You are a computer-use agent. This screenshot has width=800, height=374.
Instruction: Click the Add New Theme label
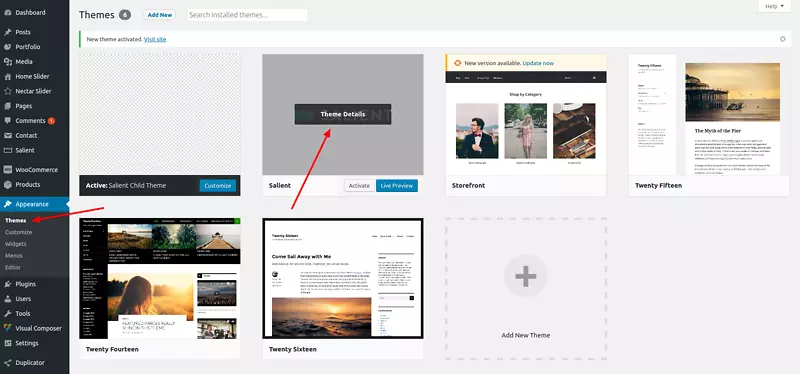click(x=526, y=335)
